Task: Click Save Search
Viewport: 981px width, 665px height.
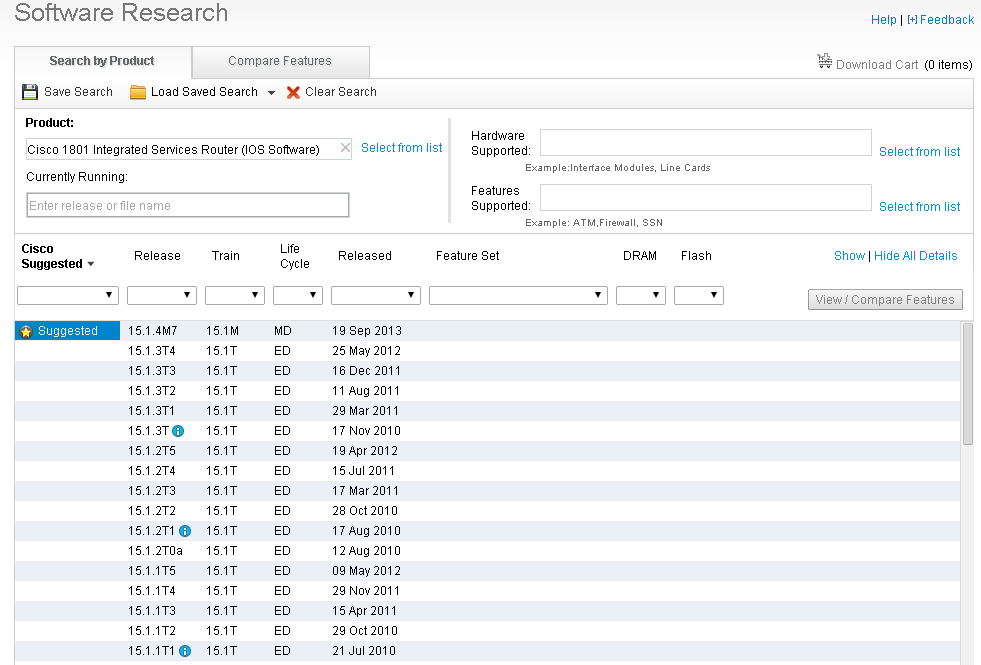Action: pyautogui.click(x=78, y=92)
